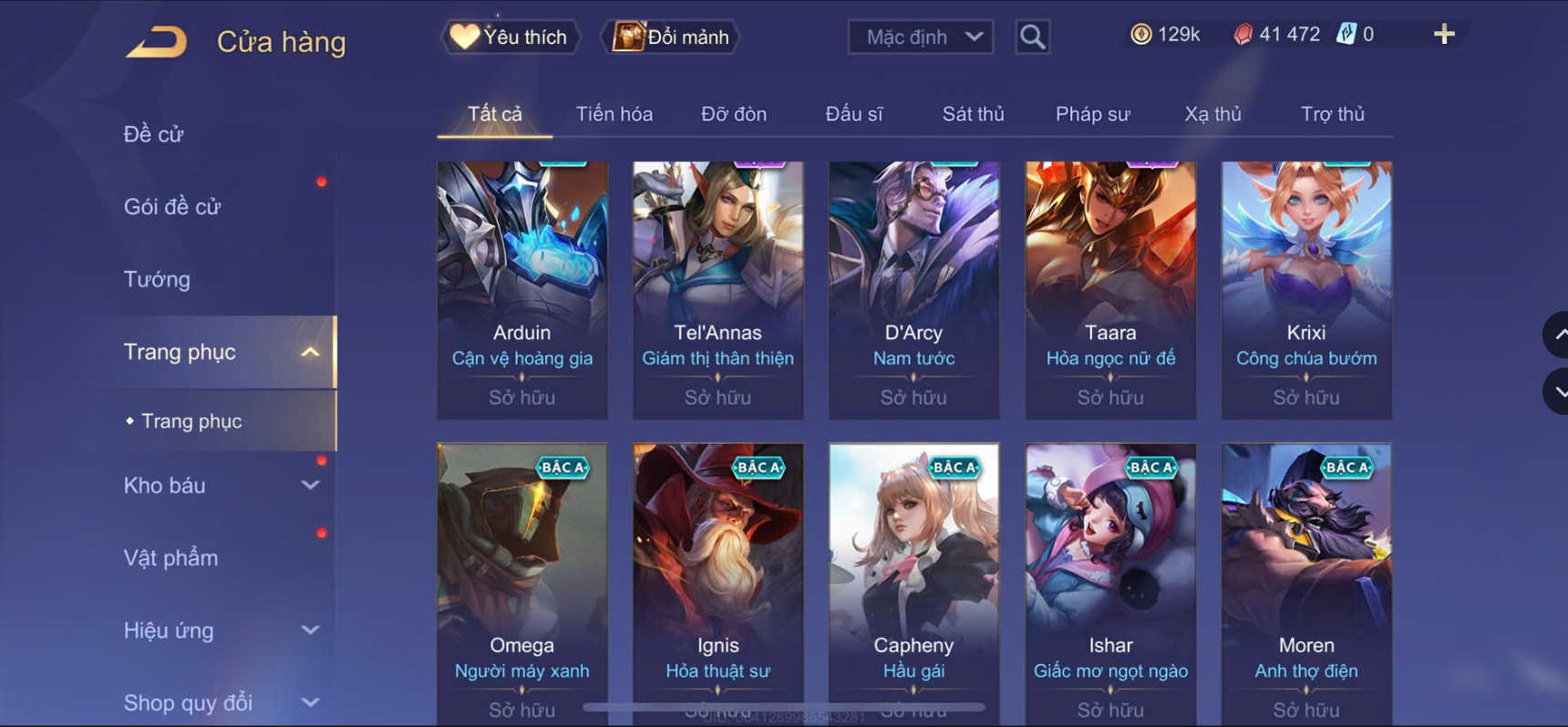
Task: Click the red gem currency icon
Action: click(x=1243, y=35)
